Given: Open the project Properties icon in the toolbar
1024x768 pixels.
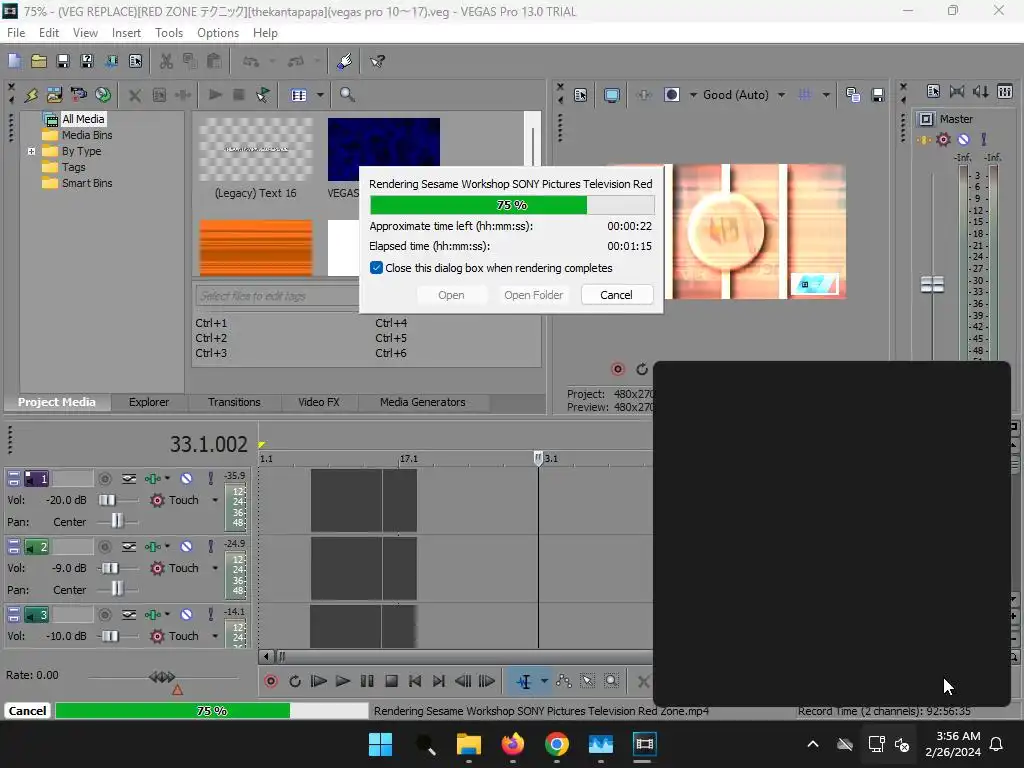Looking at the screenshot, I should click(x=135, y=61).
